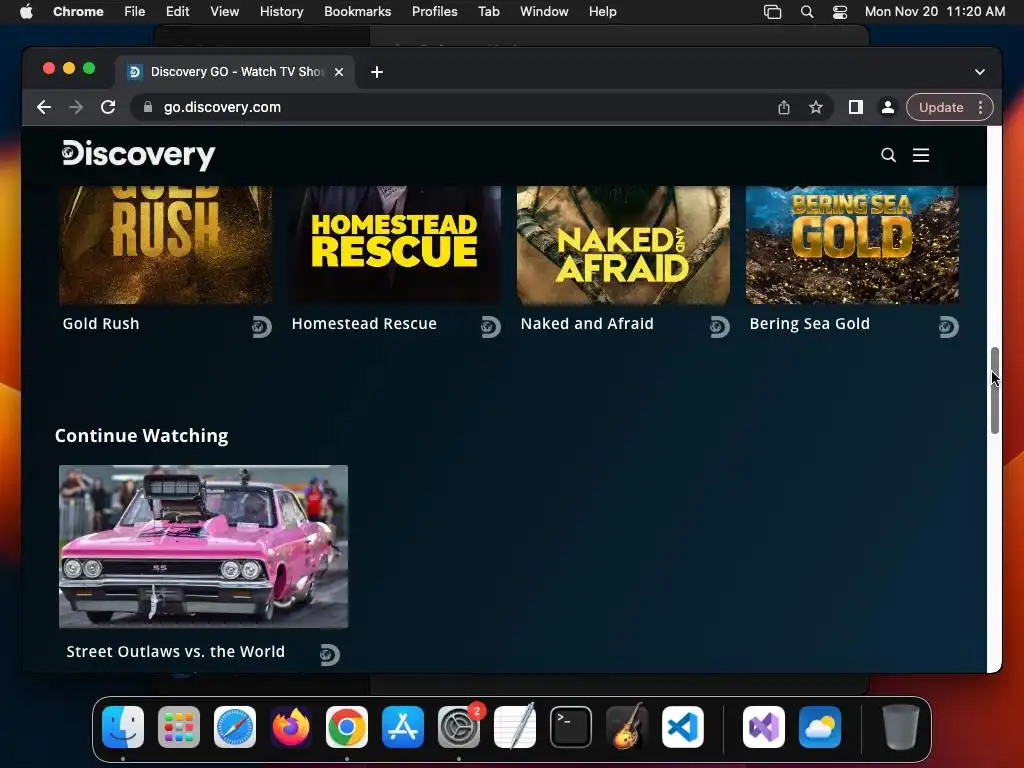Click the menu bar date and time
The width and height of the screenshot is (1024, 768).
935,12
